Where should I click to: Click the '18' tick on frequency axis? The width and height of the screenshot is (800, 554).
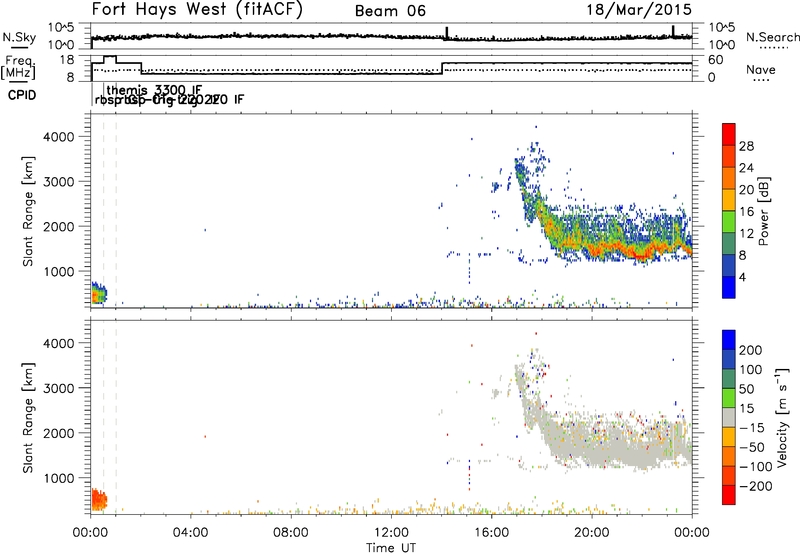[67, 60]
